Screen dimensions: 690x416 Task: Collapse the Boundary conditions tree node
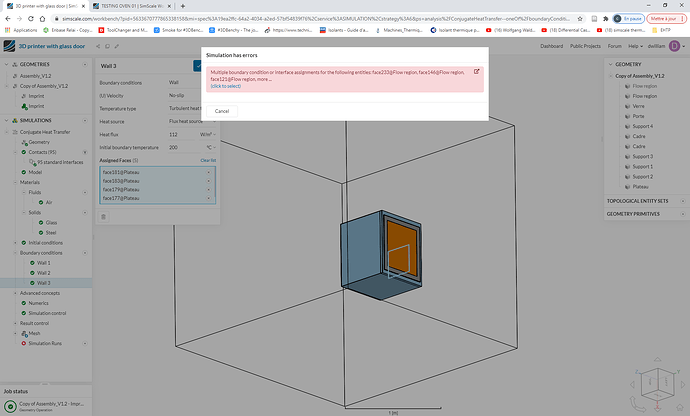click(15, 253)
